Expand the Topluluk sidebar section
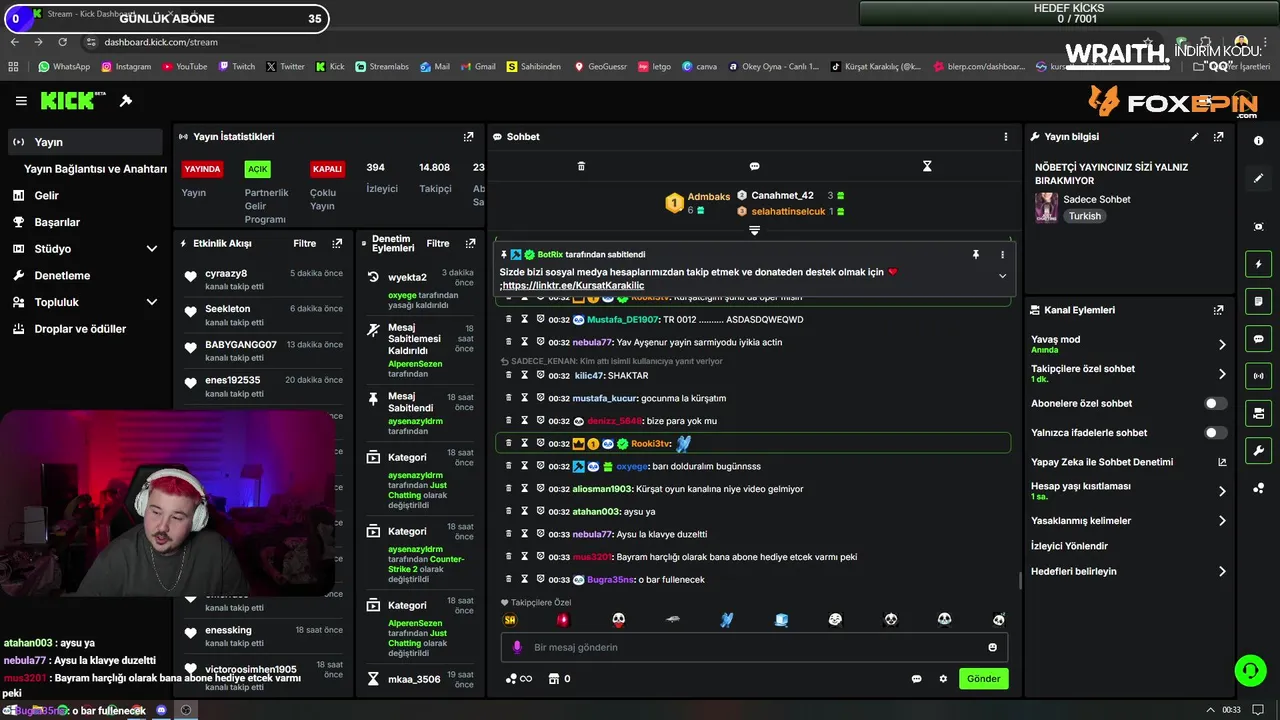 click(152, 302)
